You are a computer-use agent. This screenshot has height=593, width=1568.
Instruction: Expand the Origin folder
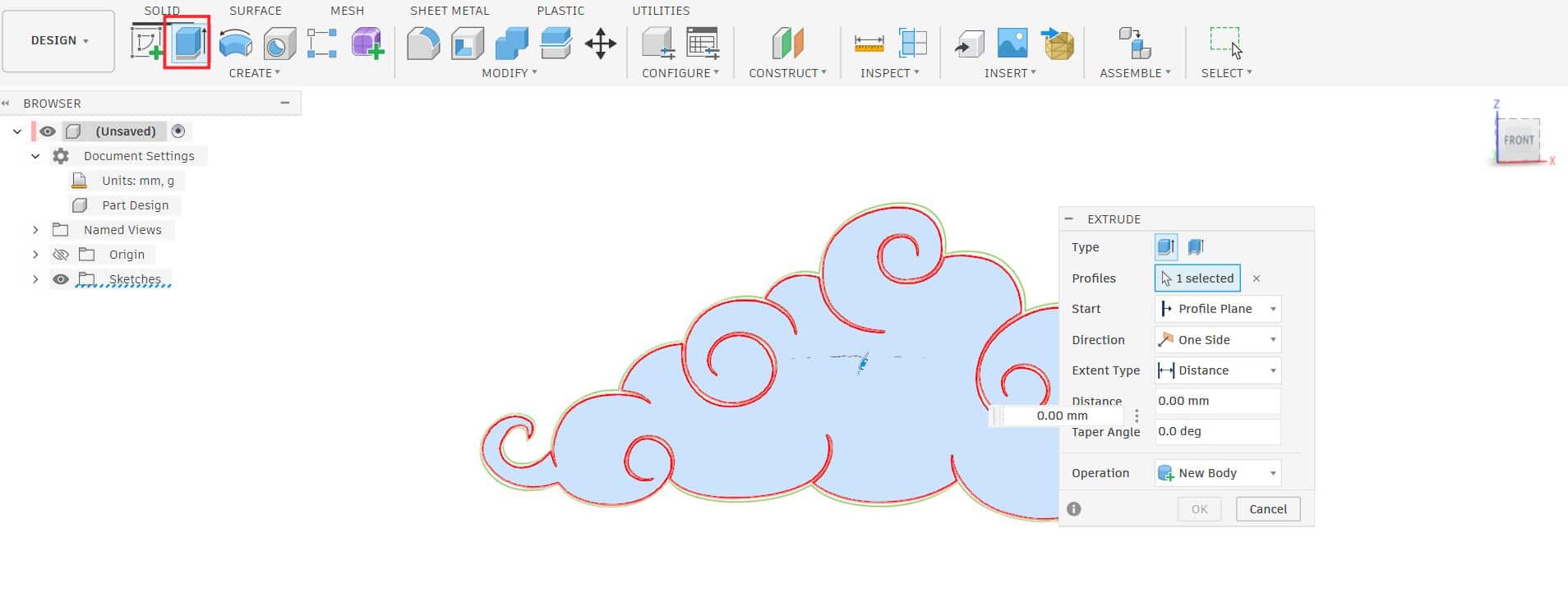tap(35, 255)
